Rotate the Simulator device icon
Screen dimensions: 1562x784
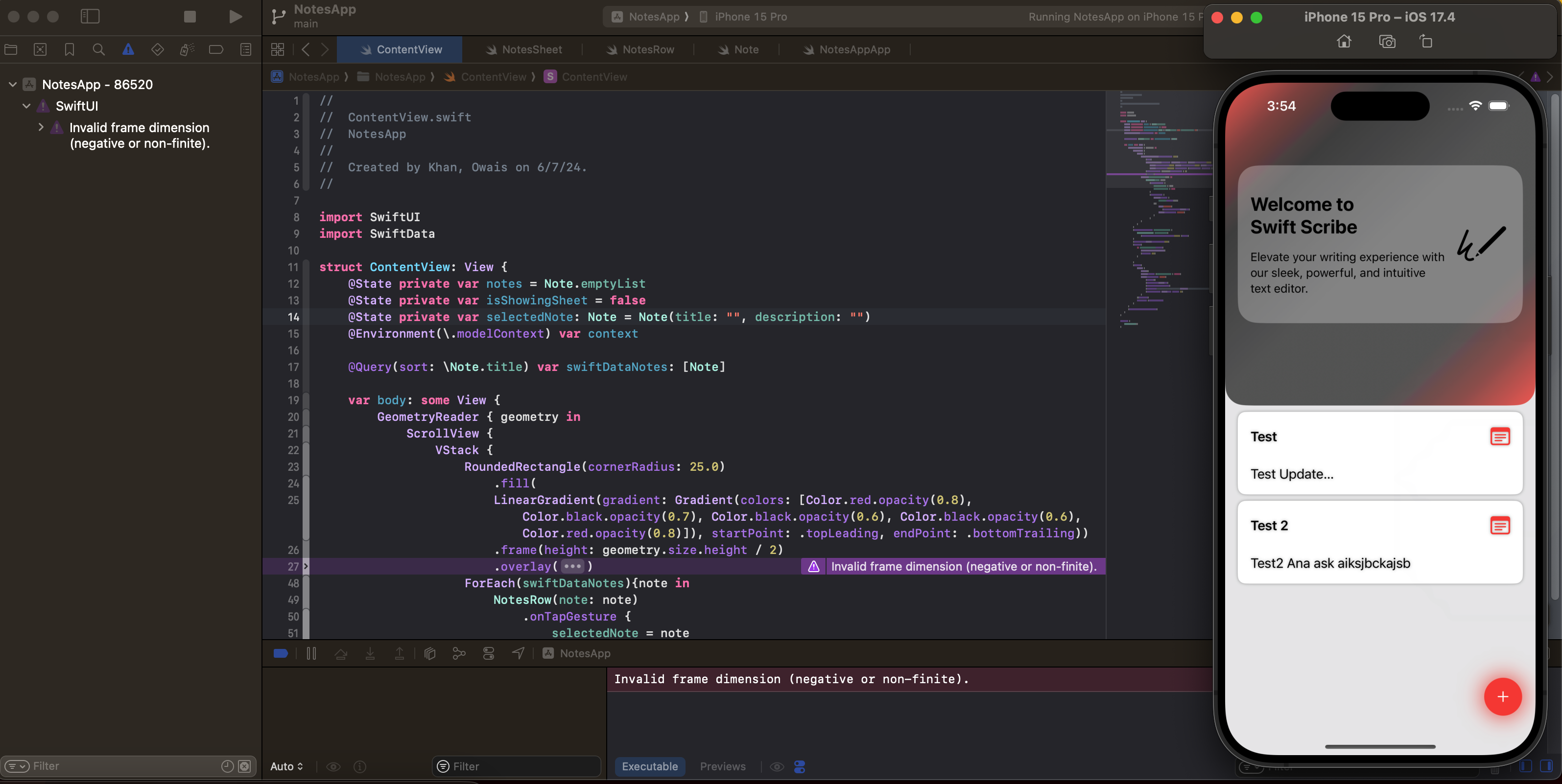click(1425, 41)
